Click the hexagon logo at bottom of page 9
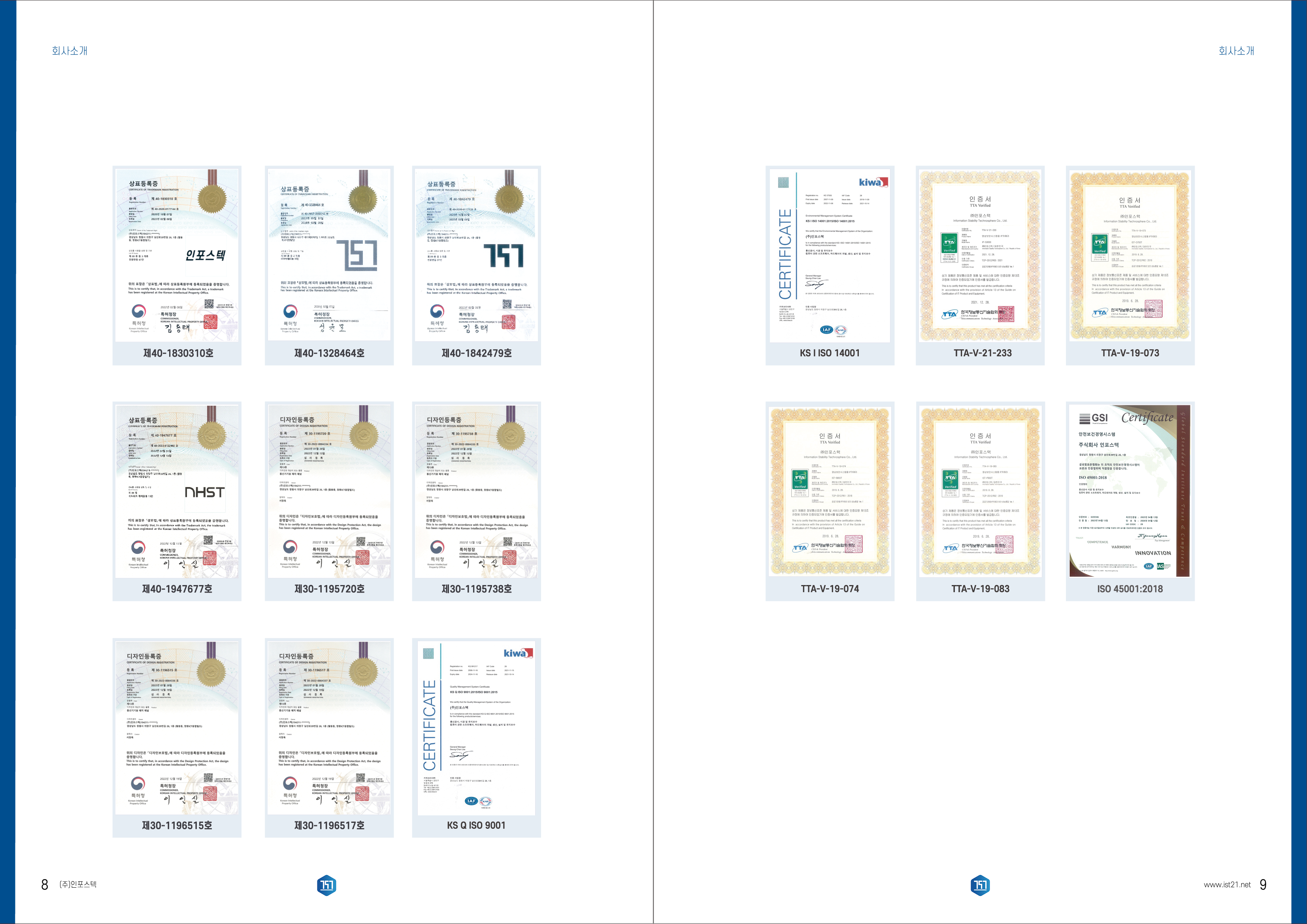The height and width of the screenshot is (924, 1307). [980, 885]
